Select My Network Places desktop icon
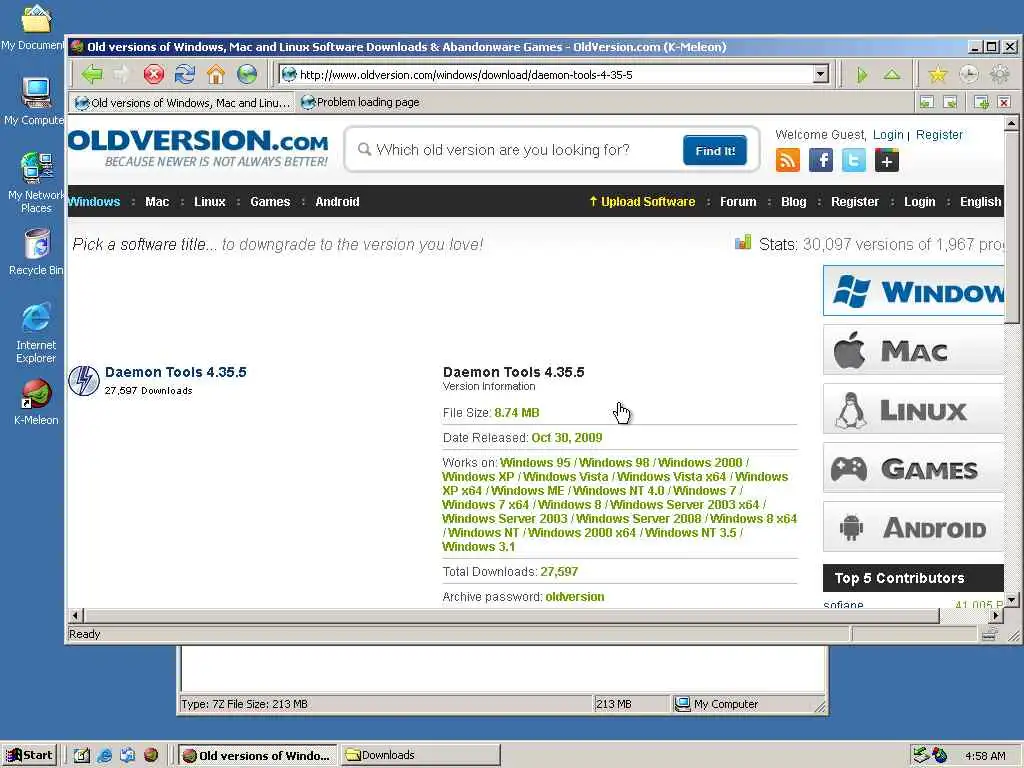The width and height of the screenshot is (1024, 768). pyautogui.click(x=36, y=182)
